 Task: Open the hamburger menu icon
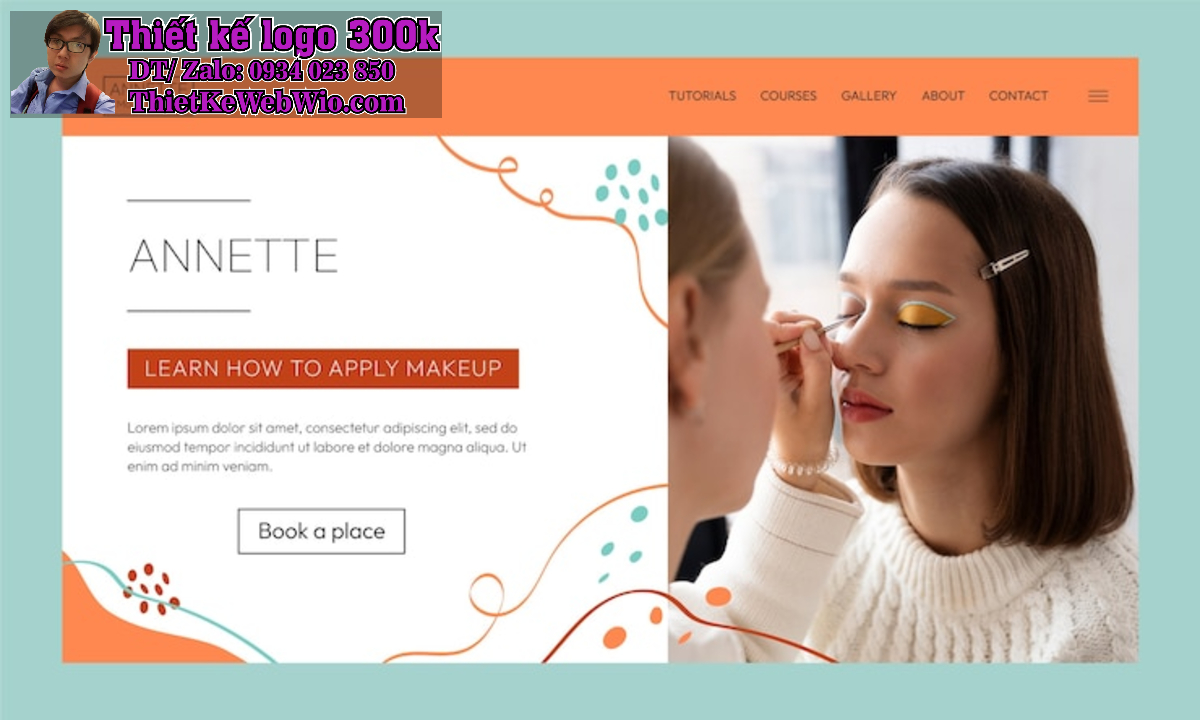1098,96
